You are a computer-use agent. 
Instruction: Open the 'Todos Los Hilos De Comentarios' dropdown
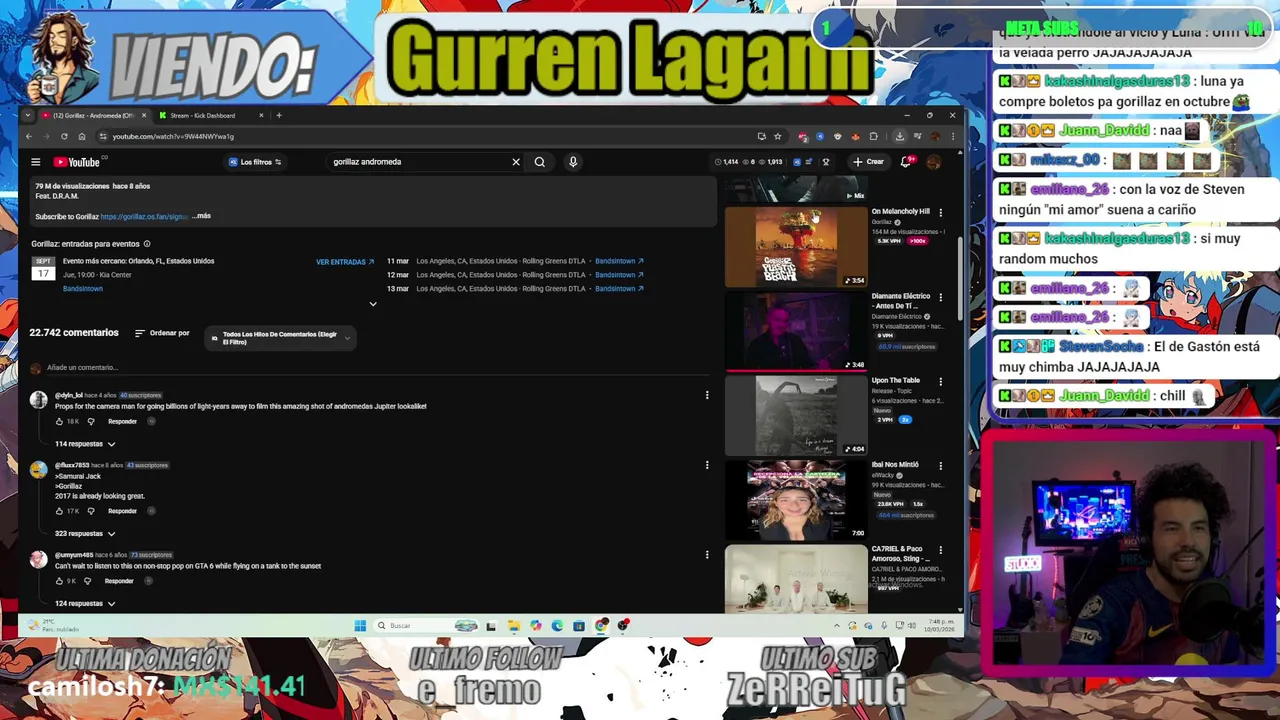281,338
